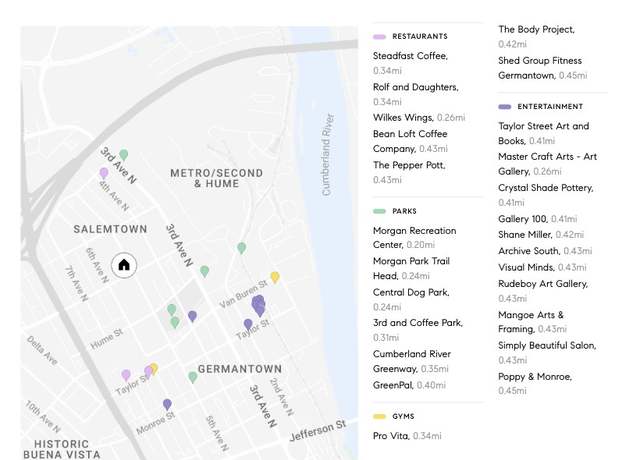Select the green park pin beside the top 3rd Ave N label
Viewport: 640px width, 460px height.
(x=124, y=155)
